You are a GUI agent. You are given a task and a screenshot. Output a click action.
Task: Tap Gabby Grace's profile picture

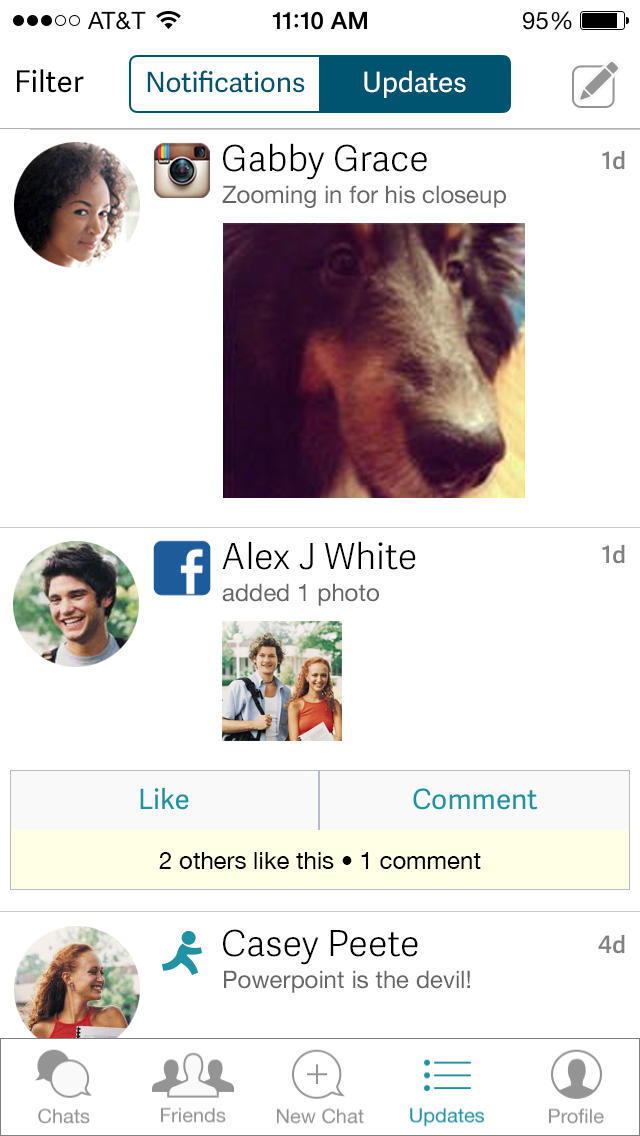coord(76,204)
